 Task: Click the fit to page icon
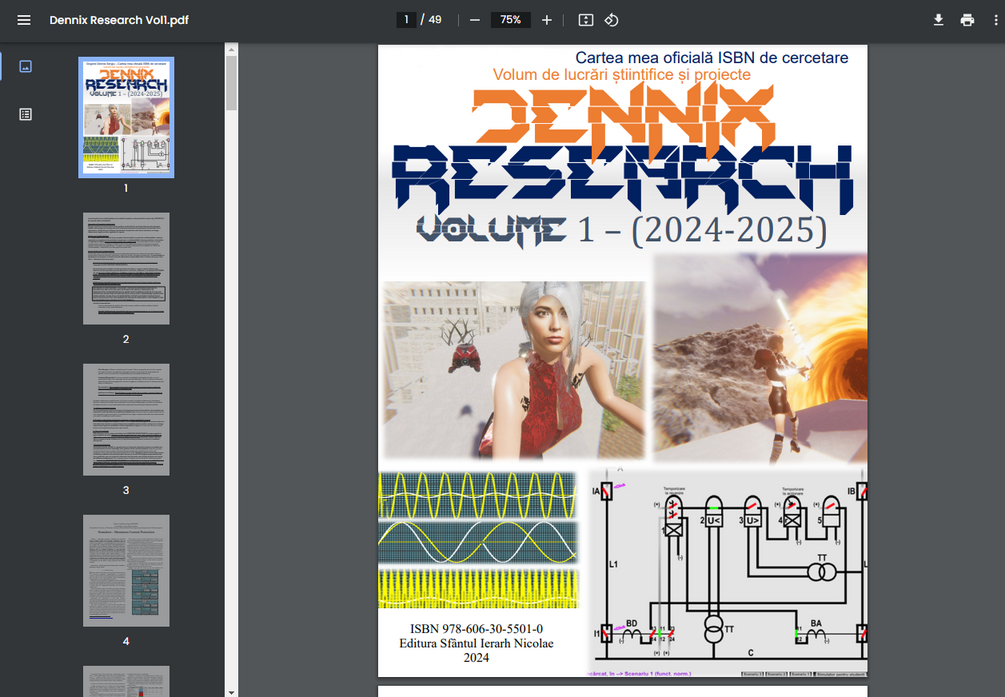(x=586, y=20)
